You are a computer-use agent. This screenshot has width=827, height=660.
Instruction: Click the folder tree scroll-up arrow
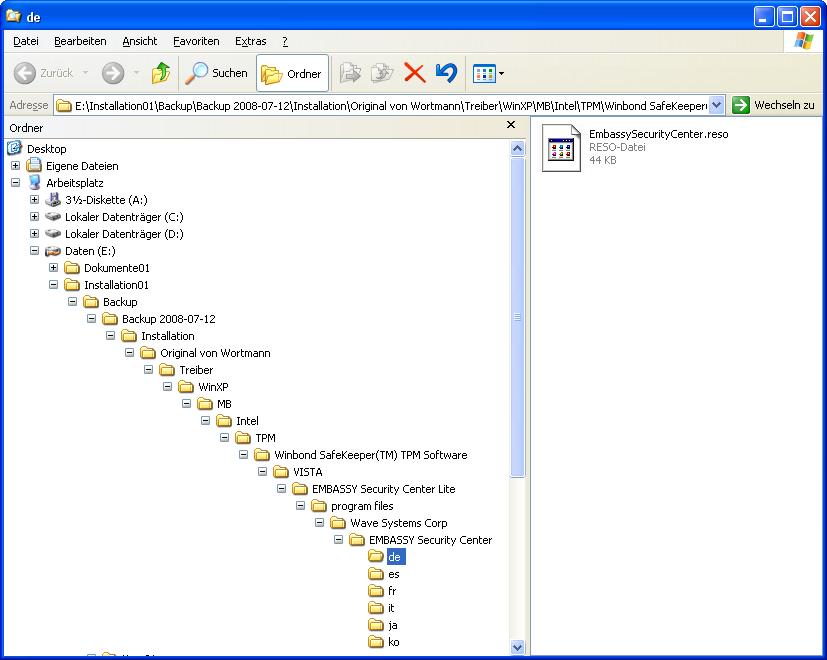point(517,149)
